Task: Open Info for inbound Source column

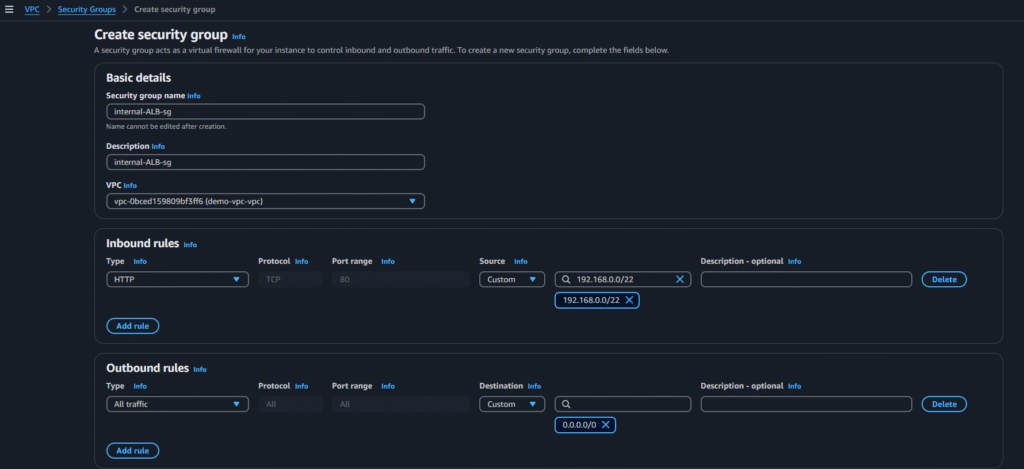Action: (x=520, y=261)
